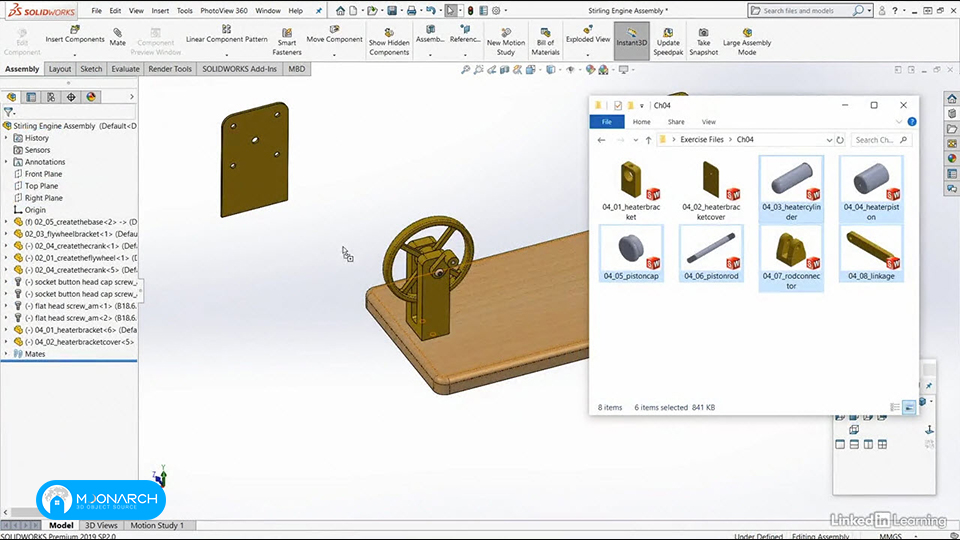The width and height of the screenshot is (960, 540).
Task: Refresh the Ch04 folder view
Action: pos(840,140)
